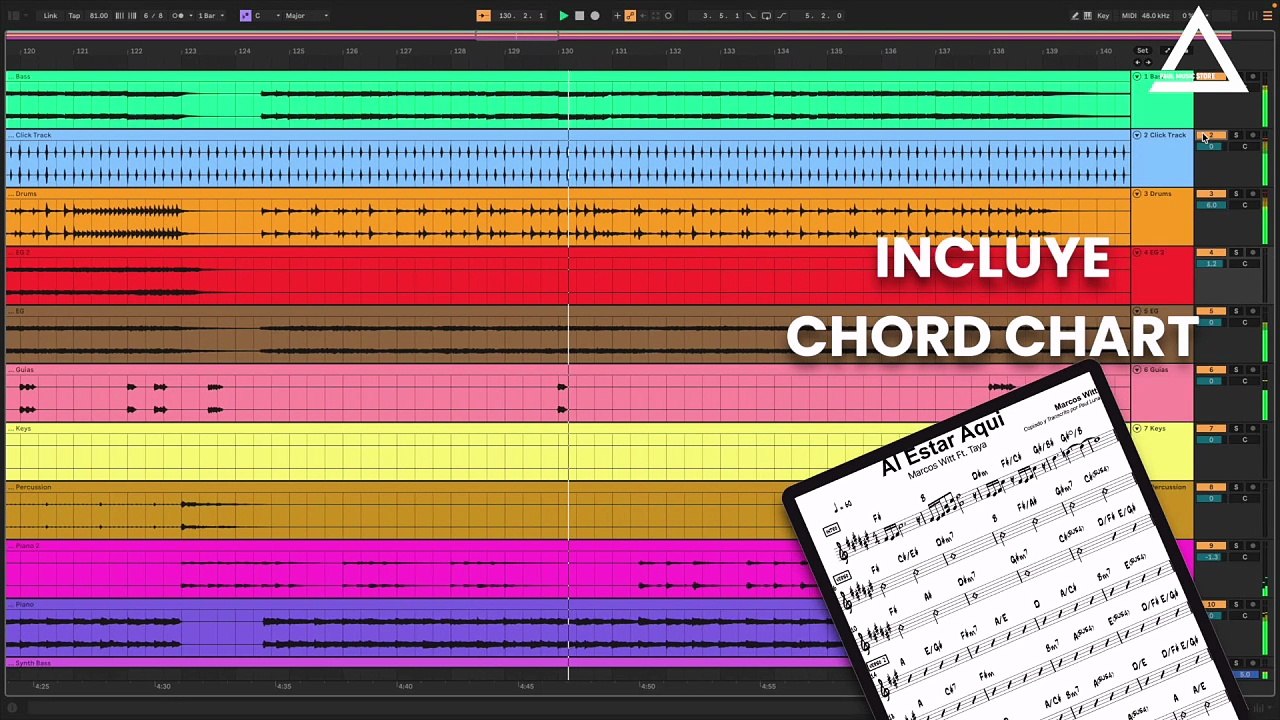Collapse the 2 Click Track fold arrow

[1137, 135]
